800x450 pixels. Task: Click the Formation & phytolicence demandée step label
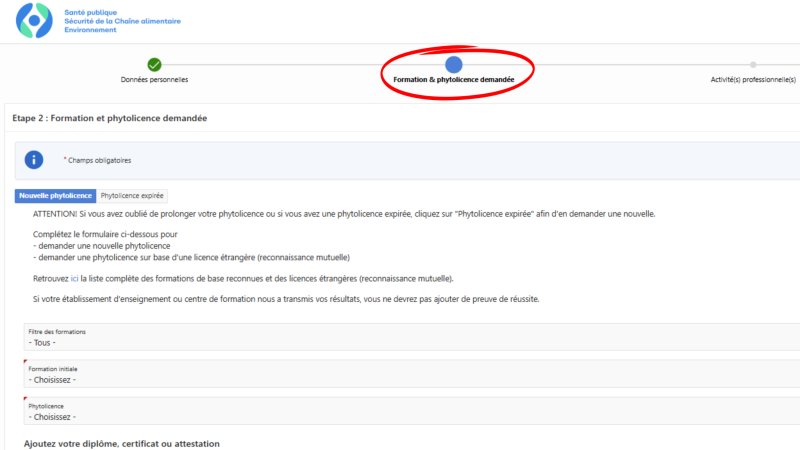[x=454, y=80]
